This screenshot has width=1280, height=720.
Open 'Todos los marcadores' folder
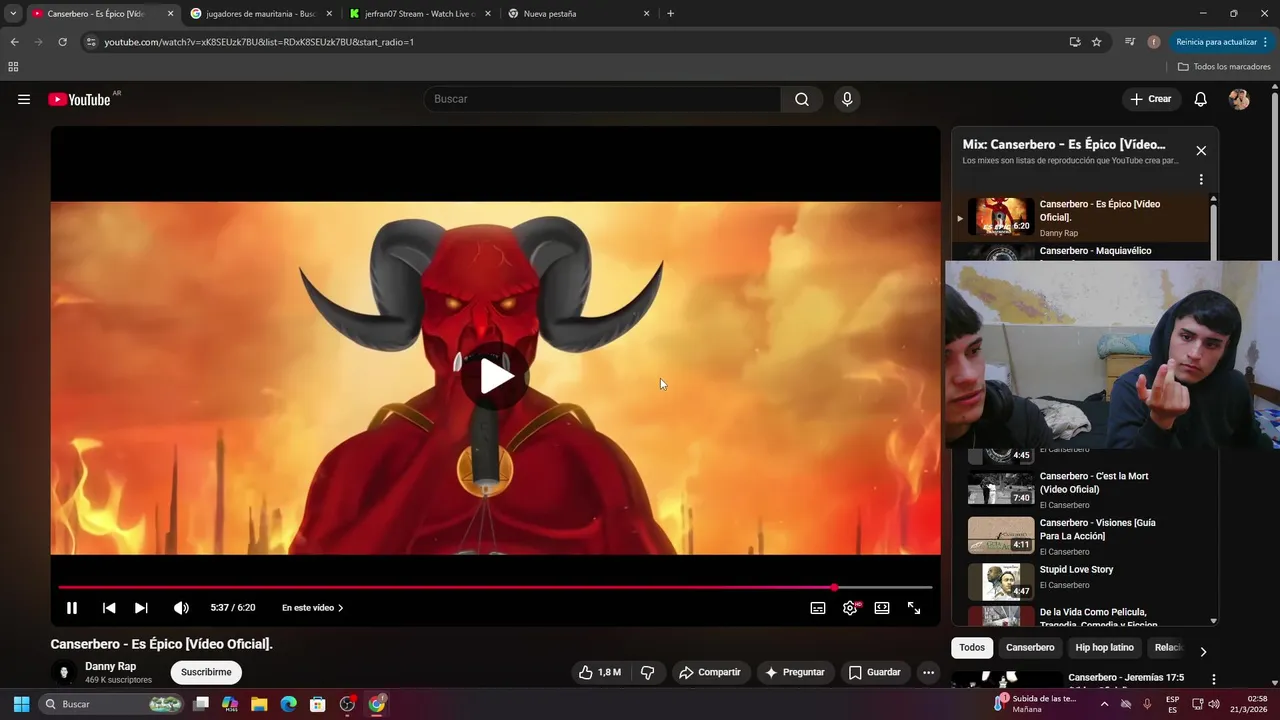coord(1224,67)
